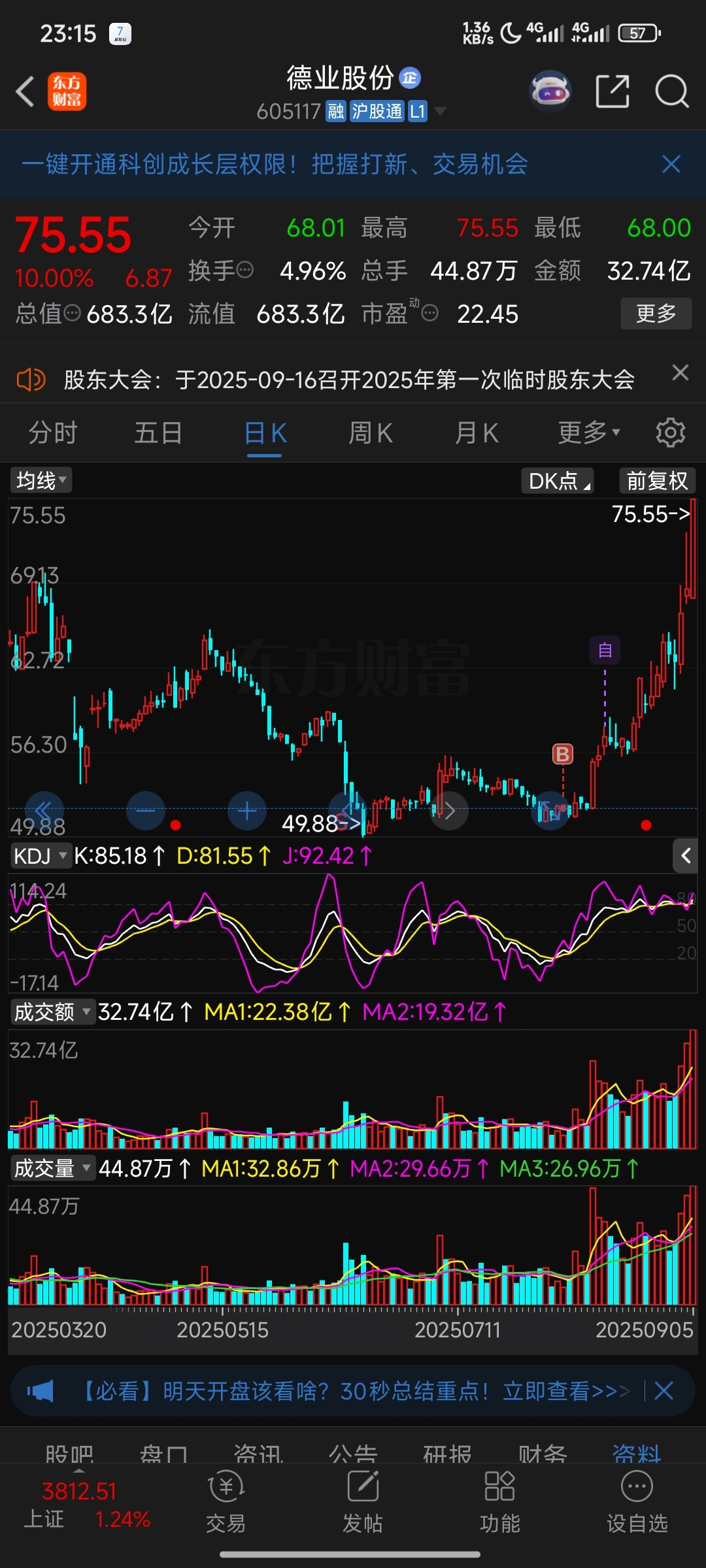Tap the share export icon
The height and width of the screenshot is (1568, 706).
(x=613, y=91)
